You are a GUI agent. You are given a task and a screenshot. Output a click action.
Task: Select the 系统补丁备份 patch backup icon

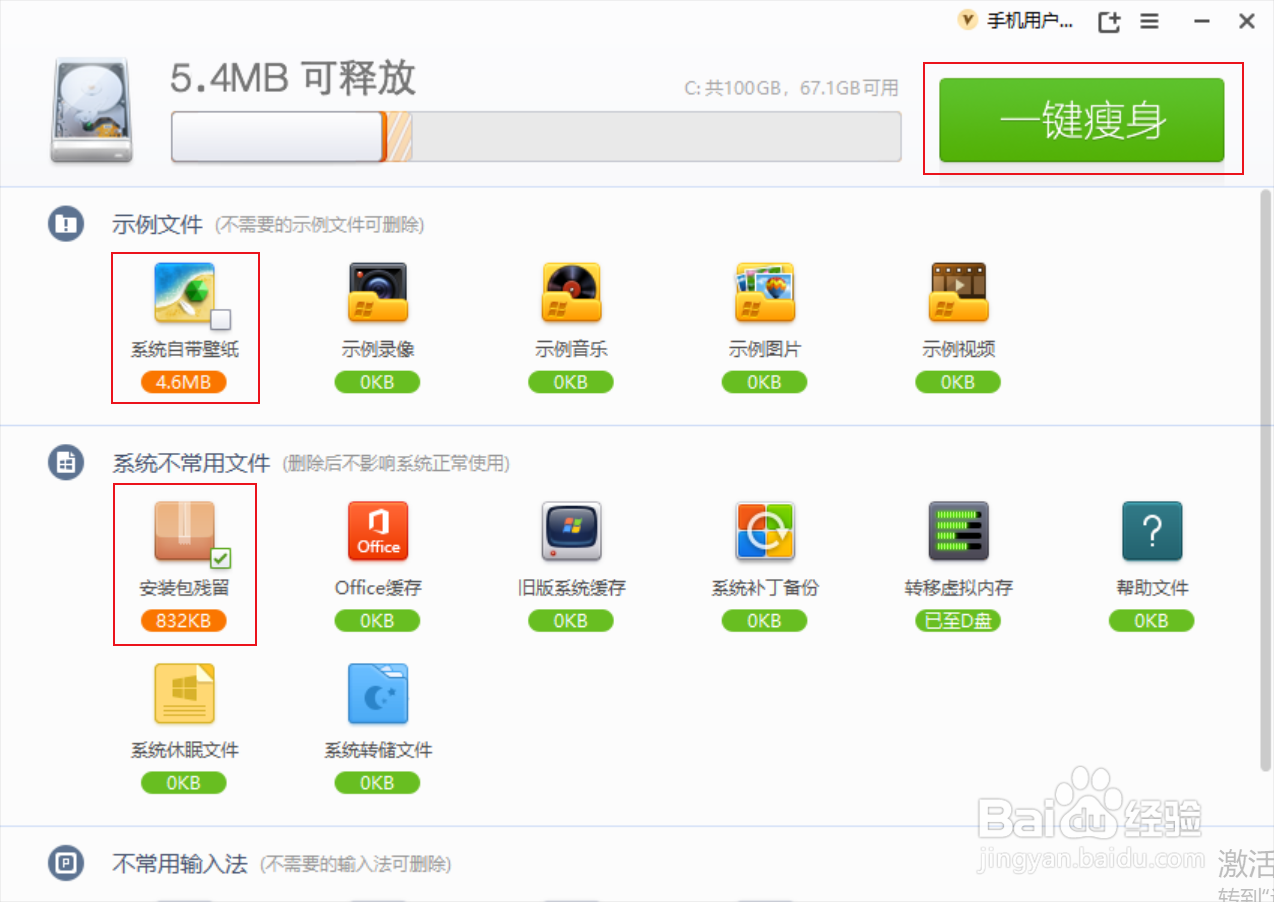tap(764, 531)
